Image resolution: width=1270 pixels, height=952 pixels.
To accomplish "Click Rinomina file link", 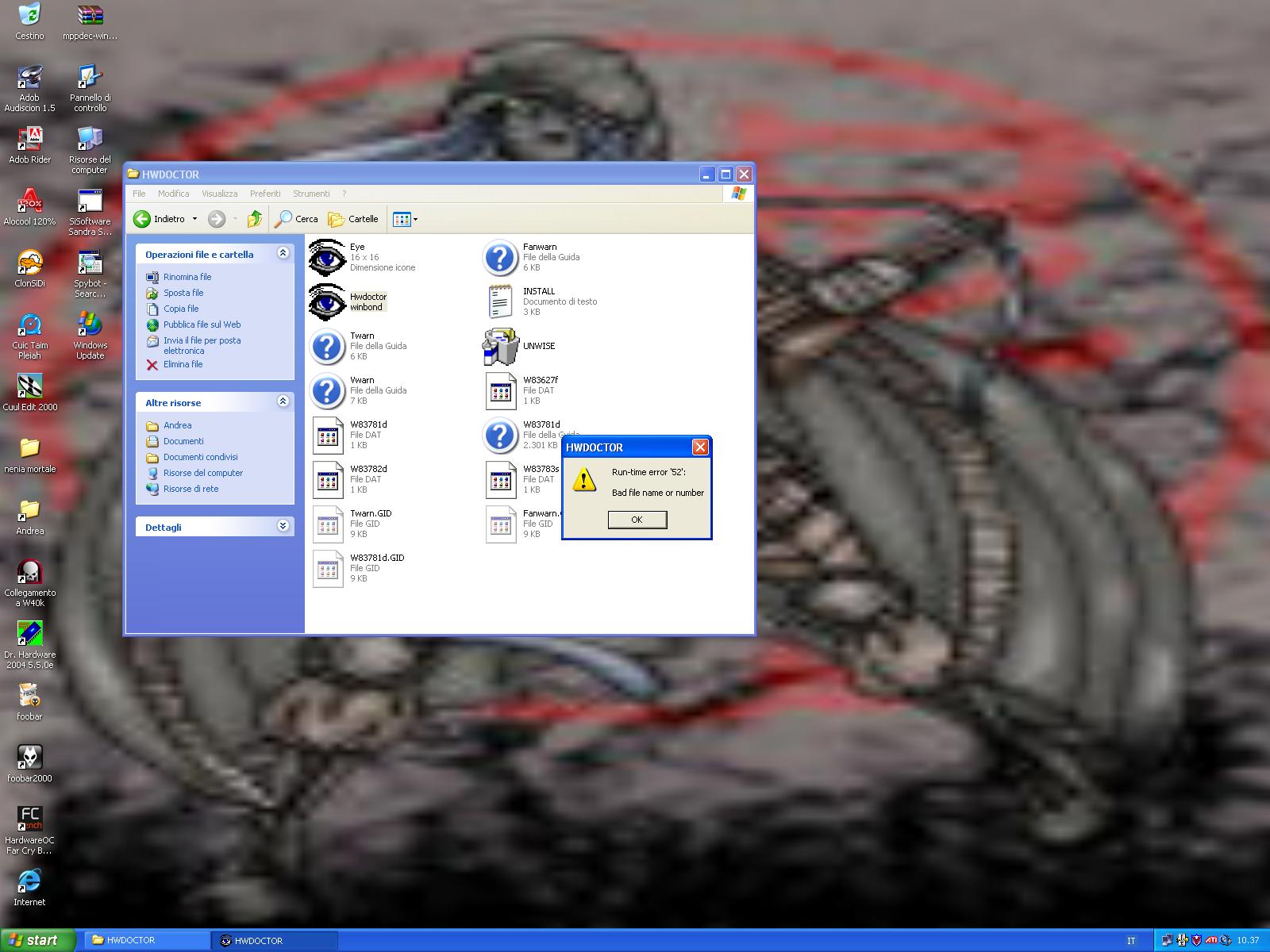I will pyautogui.click(x=187, y=277).
